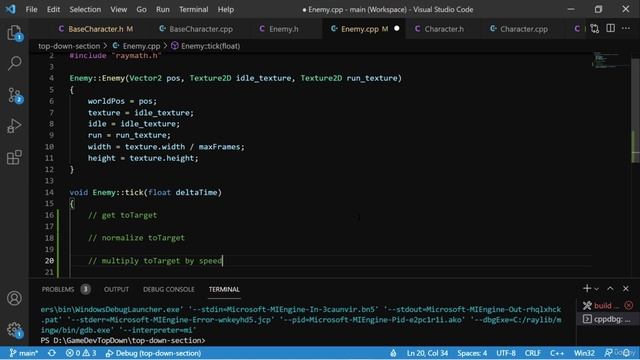This screenshot has height=360, width=640.
Task: Click the VS Code logo icon
Action: pyautogui.click(x=11, y=9)
